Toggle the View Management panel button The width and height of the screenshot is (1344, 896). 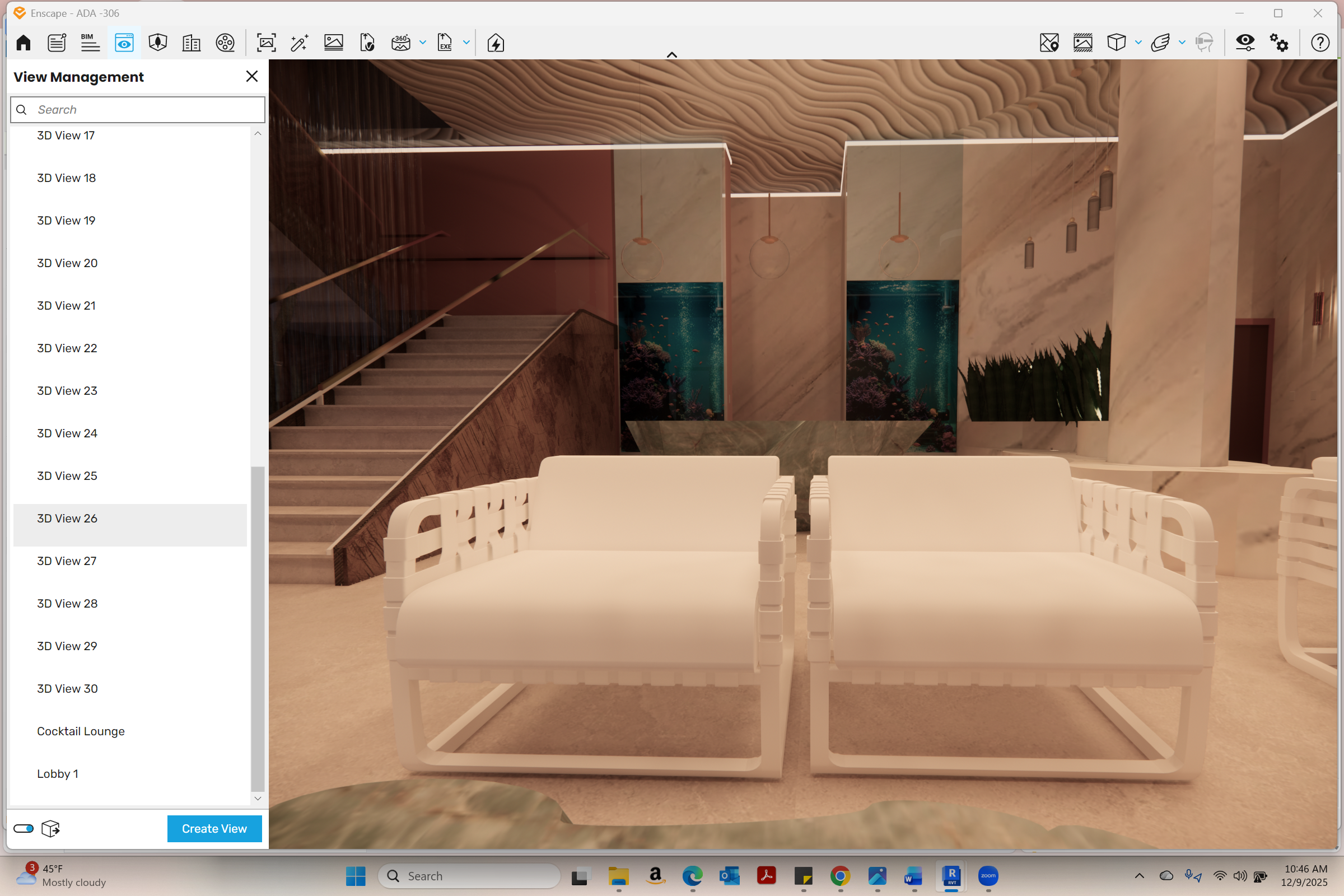124,43
